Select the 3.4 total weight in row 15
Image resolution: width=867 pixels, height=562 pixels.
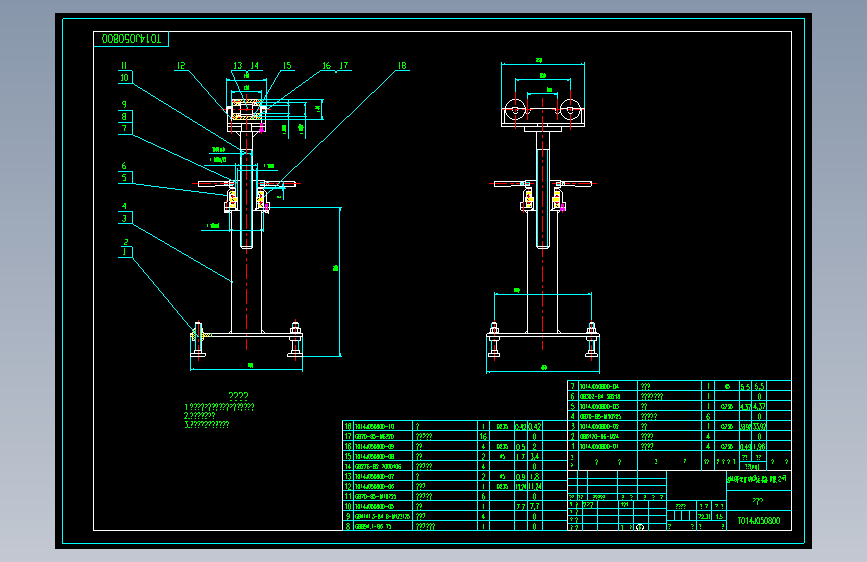pyautogui.click(x=534, y=456)
